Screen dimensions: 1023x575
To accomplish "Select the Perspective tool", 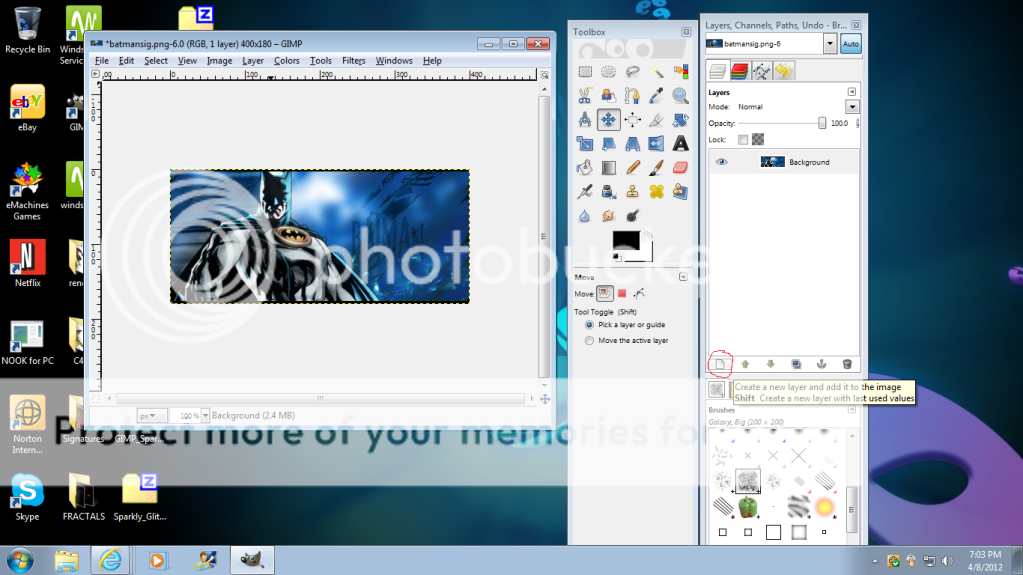I will (632, 144).
